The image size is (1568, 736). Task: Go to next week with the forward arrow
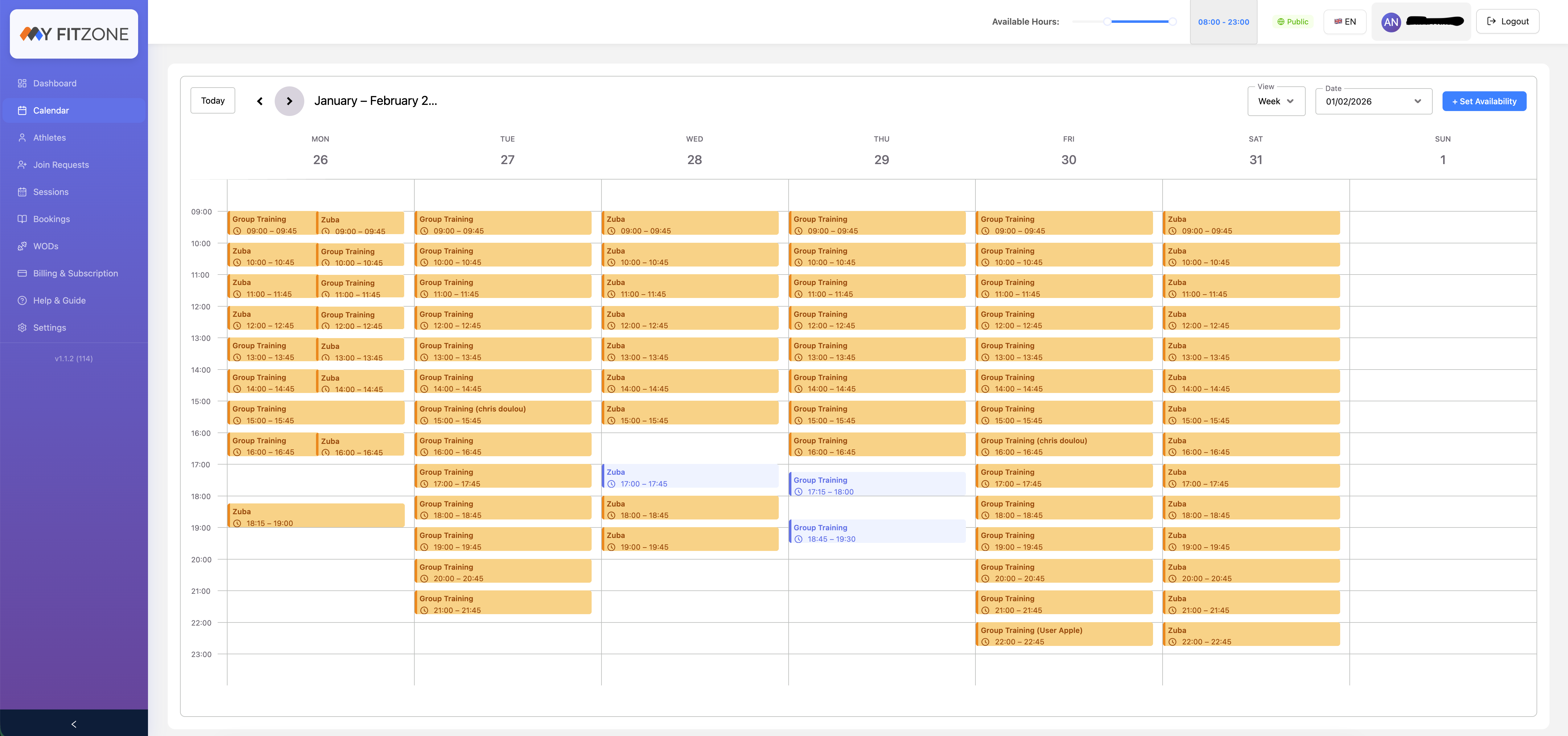290,101
